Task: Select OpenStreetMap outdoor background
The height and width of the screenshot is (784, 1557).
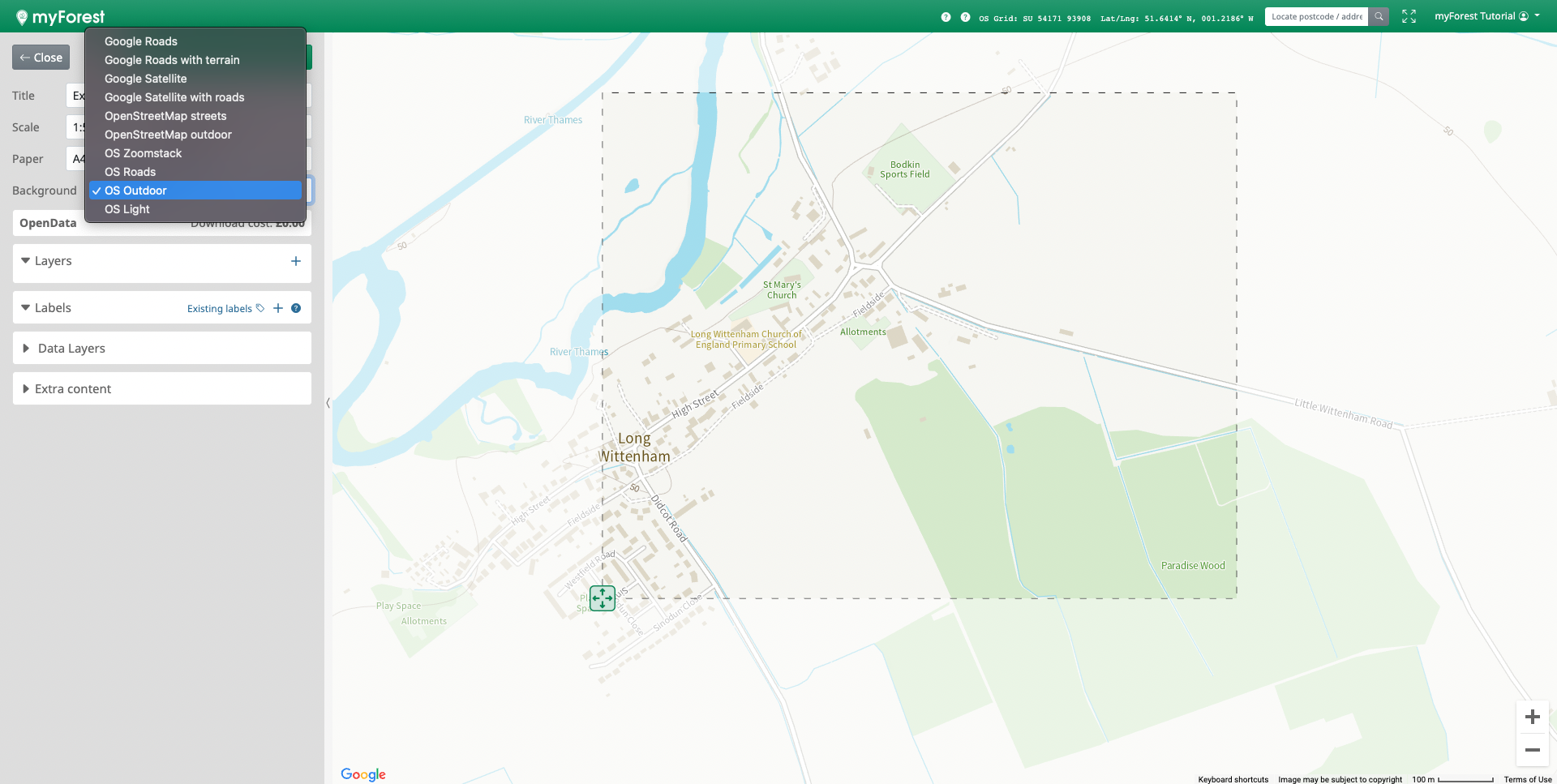Action: click(168, 135)
